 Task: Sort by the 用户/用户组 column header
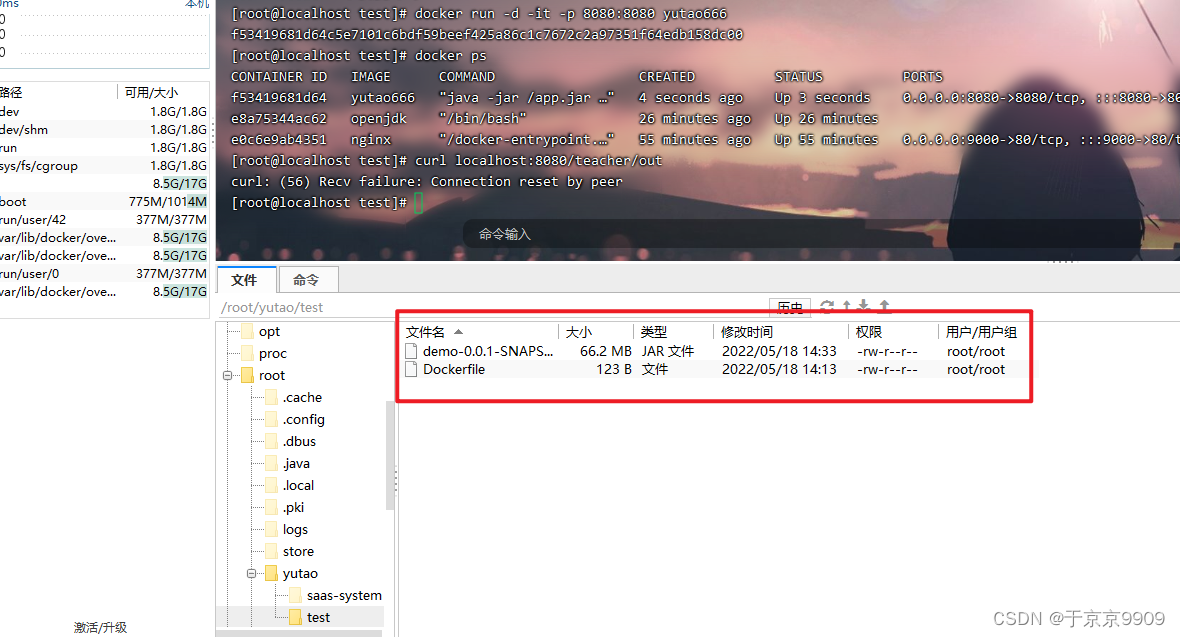981,332
